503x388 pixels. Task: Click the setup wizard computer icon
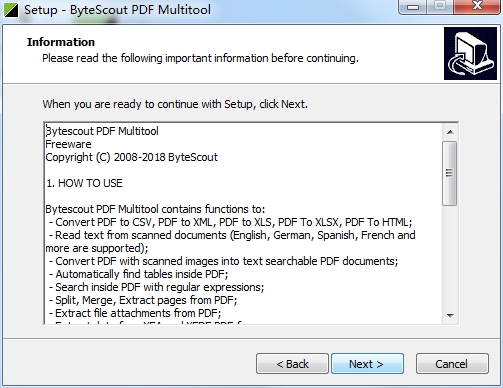470,53
